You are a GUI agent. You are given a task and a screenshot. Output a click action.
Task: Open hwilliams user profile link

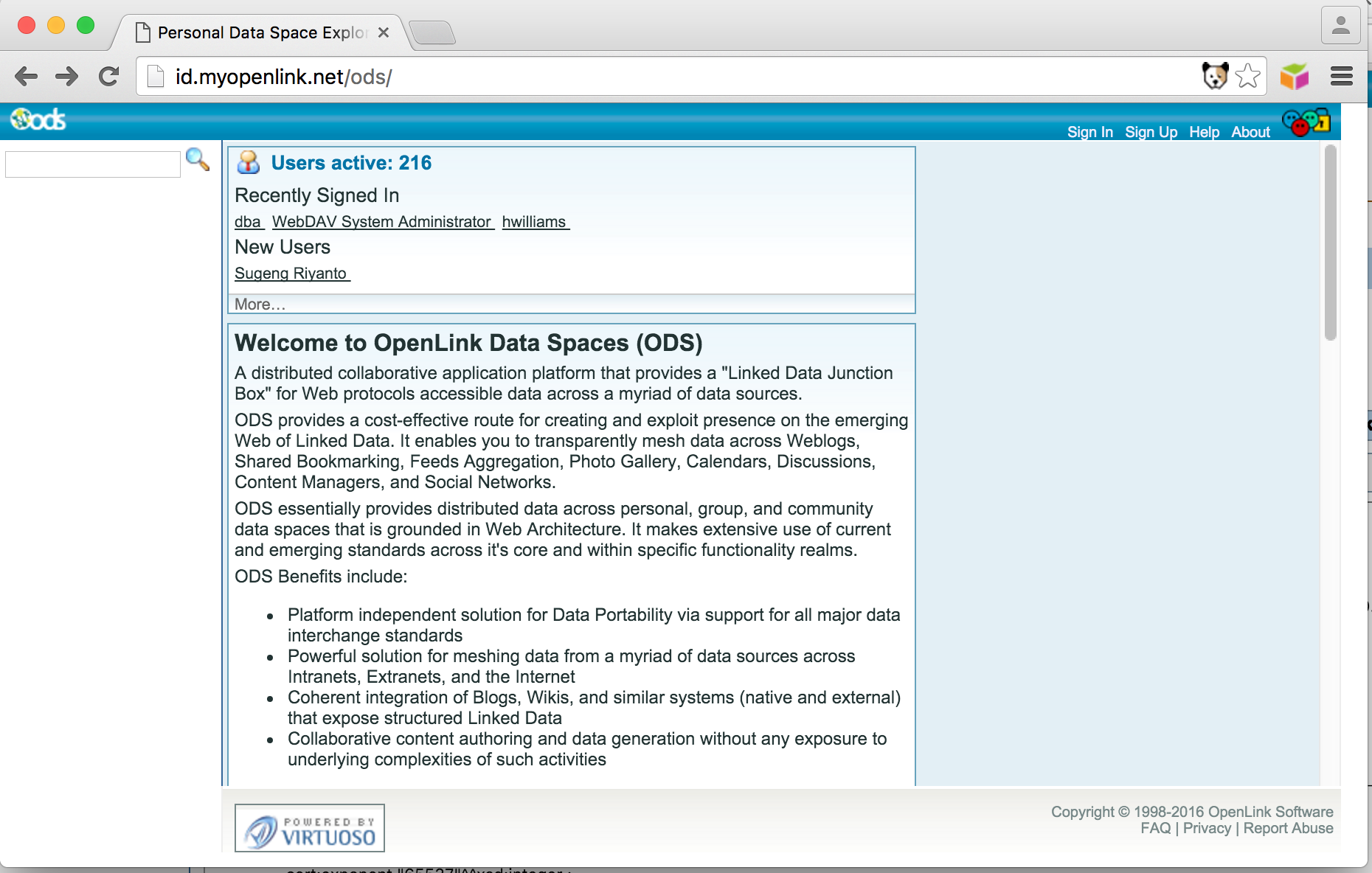coord(535,222)
